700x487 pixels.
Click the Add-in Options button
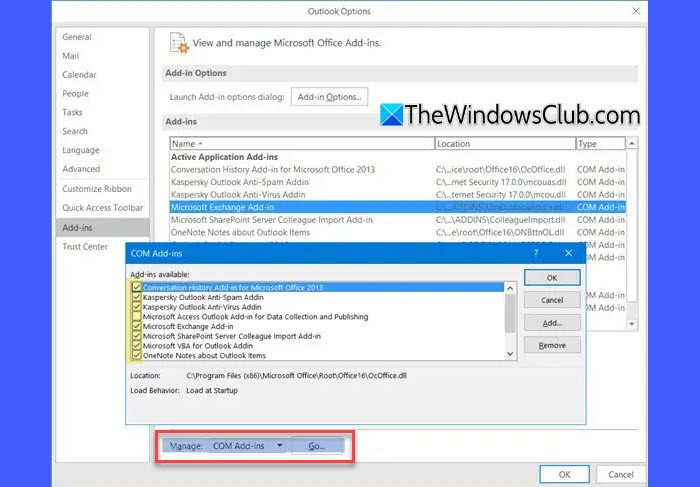[x=329, y=97]
